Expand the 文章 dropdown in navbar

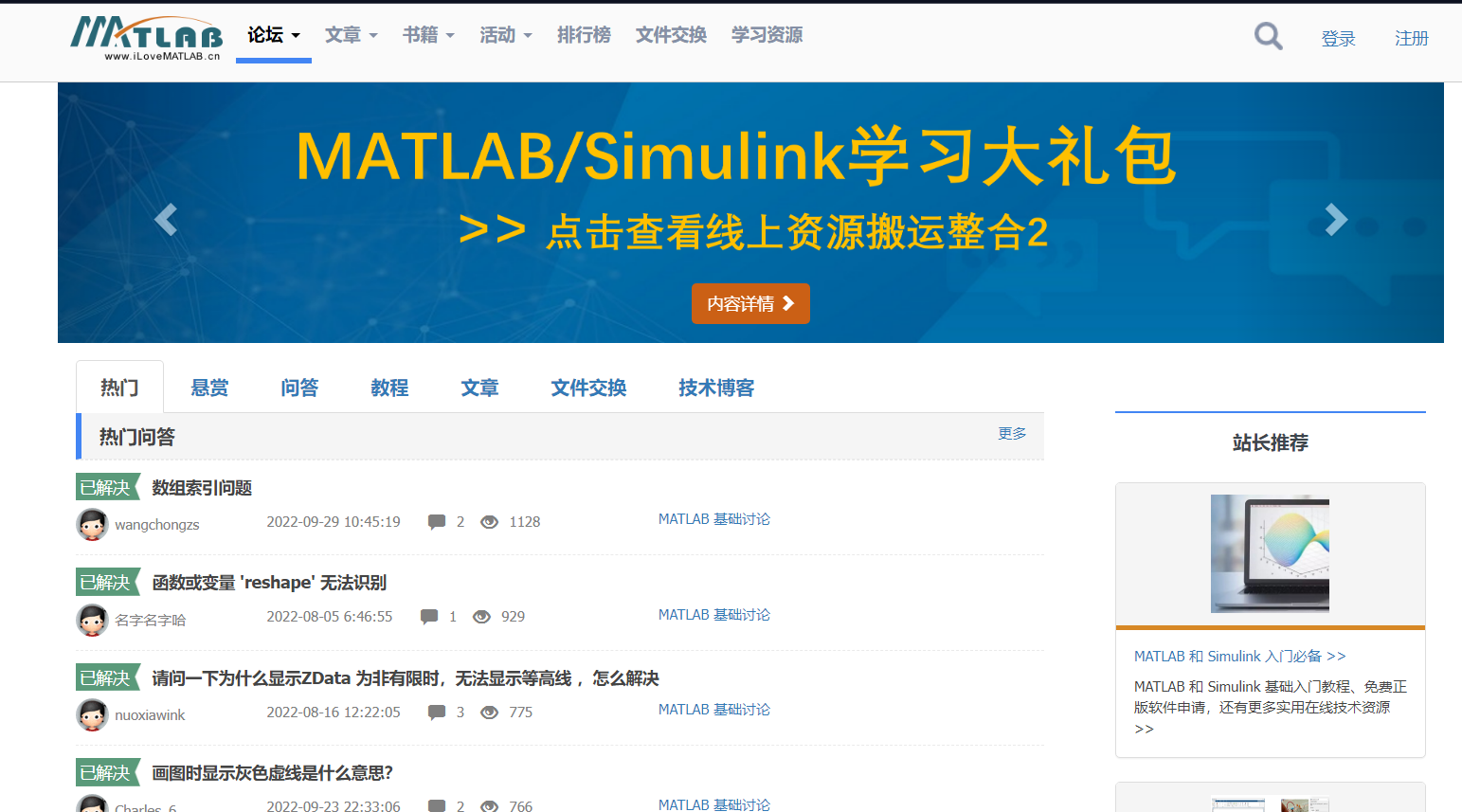point(351,35)
